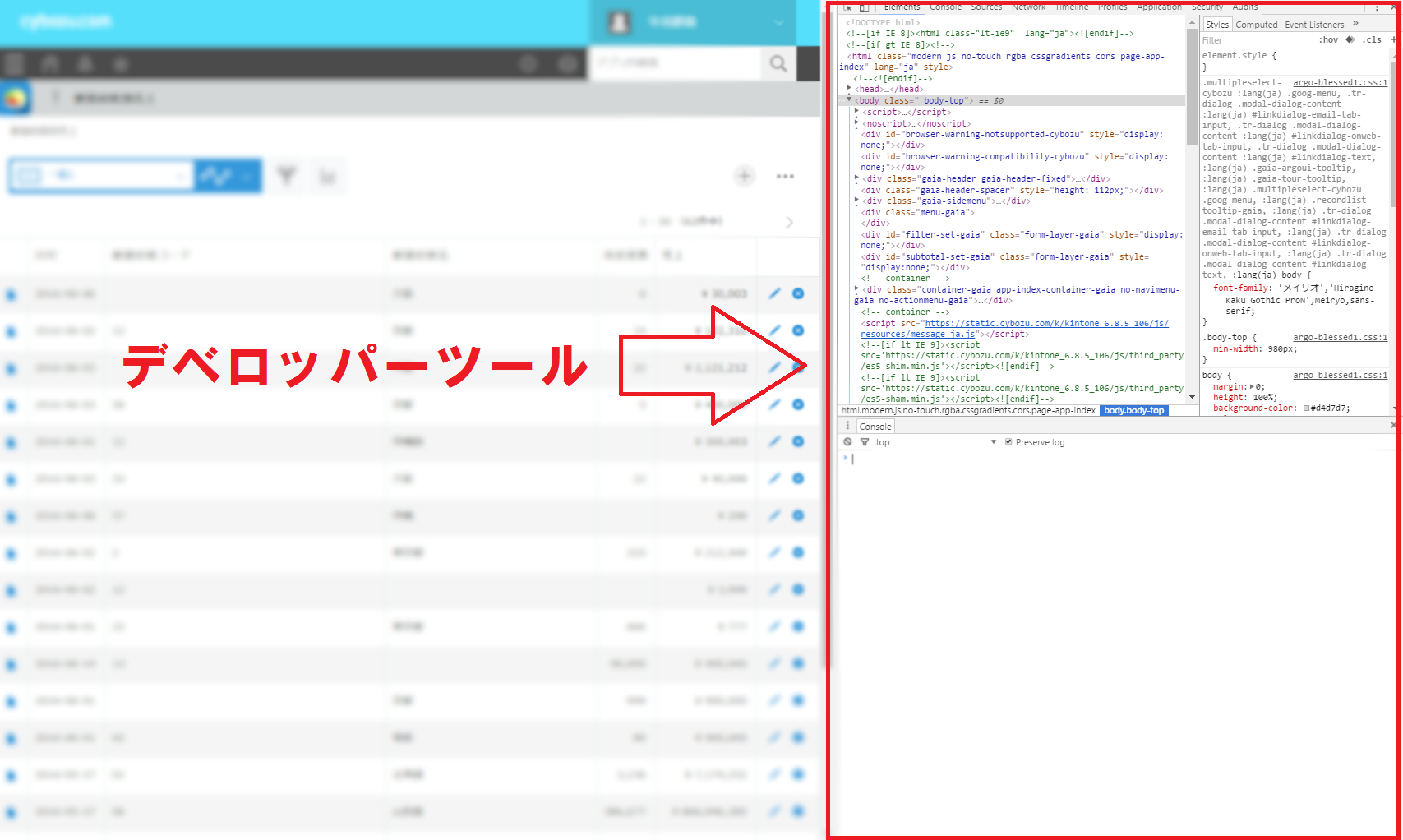This screenshot has height=840, width=1403.
Task: Toggle the :hov element state button
Action: 1328,39
